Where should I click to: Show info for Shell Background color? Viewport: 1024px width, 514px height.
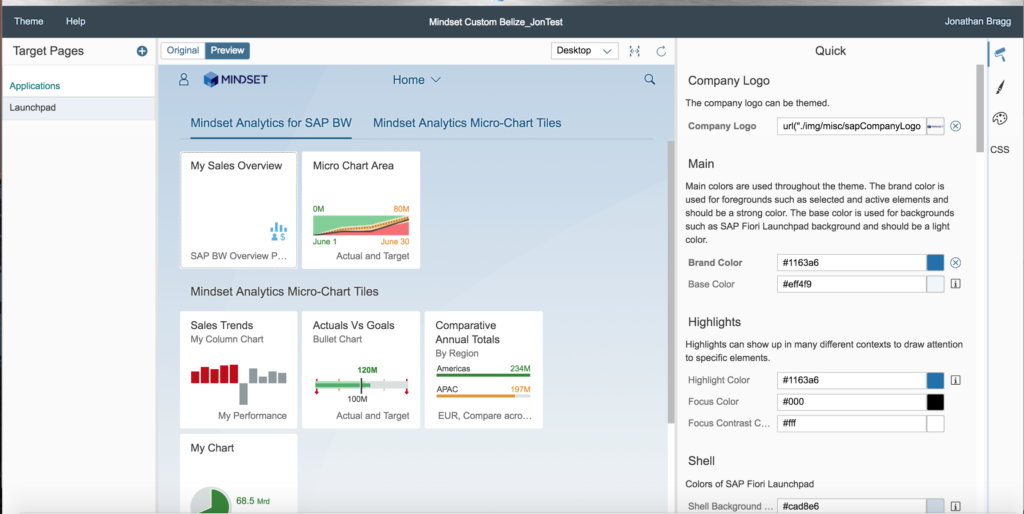955,506
